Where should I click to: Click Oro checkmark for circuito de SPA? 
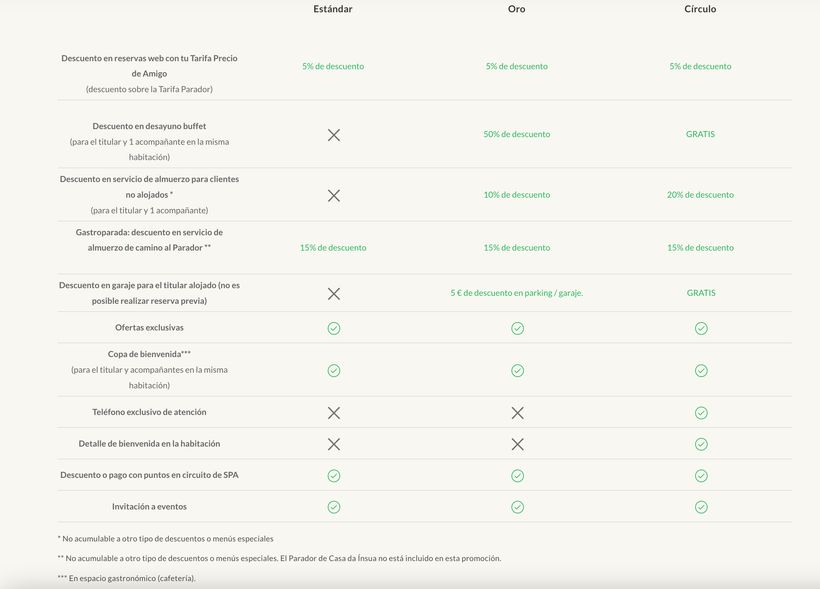(517, 475)
